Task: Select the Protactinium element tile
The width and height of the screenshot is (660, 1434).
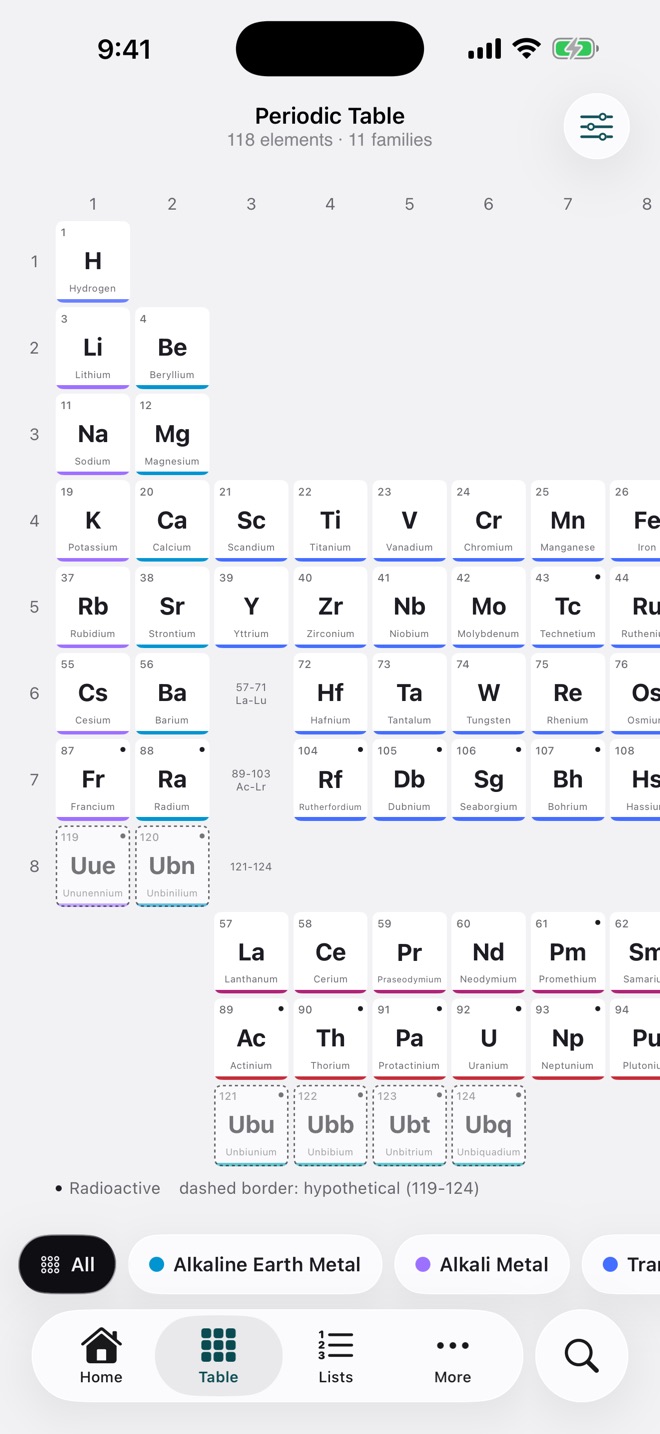Action: pyautogui.click(x=409, y=1039)
